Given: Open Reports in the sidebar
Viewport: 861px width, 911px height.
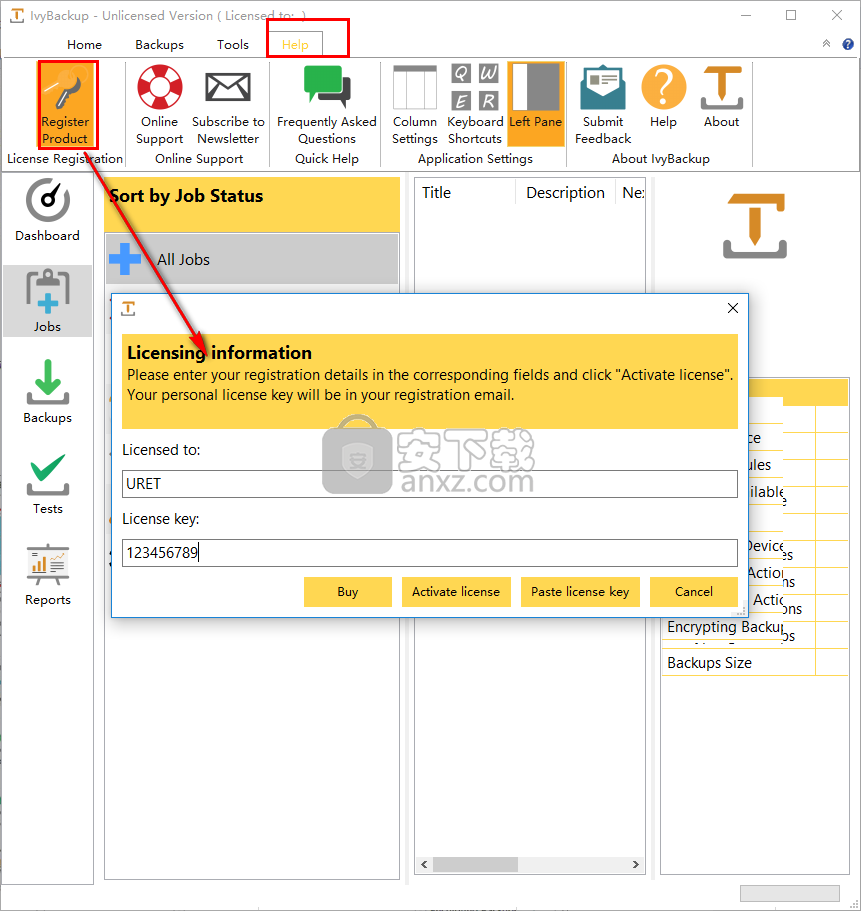Looking at the screenshot, I should tap(48, 575).
